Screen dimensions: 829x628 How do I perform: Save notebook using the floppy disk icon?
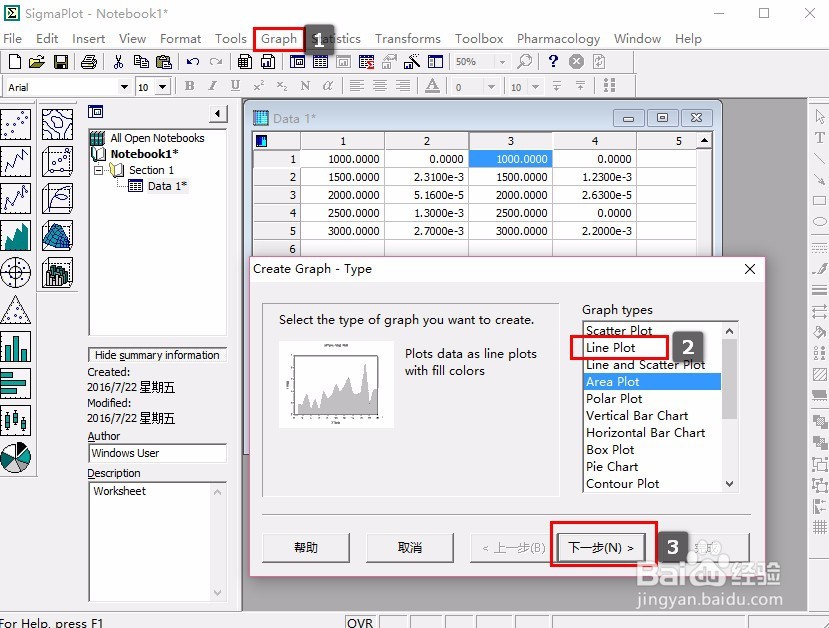(x=61, y=62)
